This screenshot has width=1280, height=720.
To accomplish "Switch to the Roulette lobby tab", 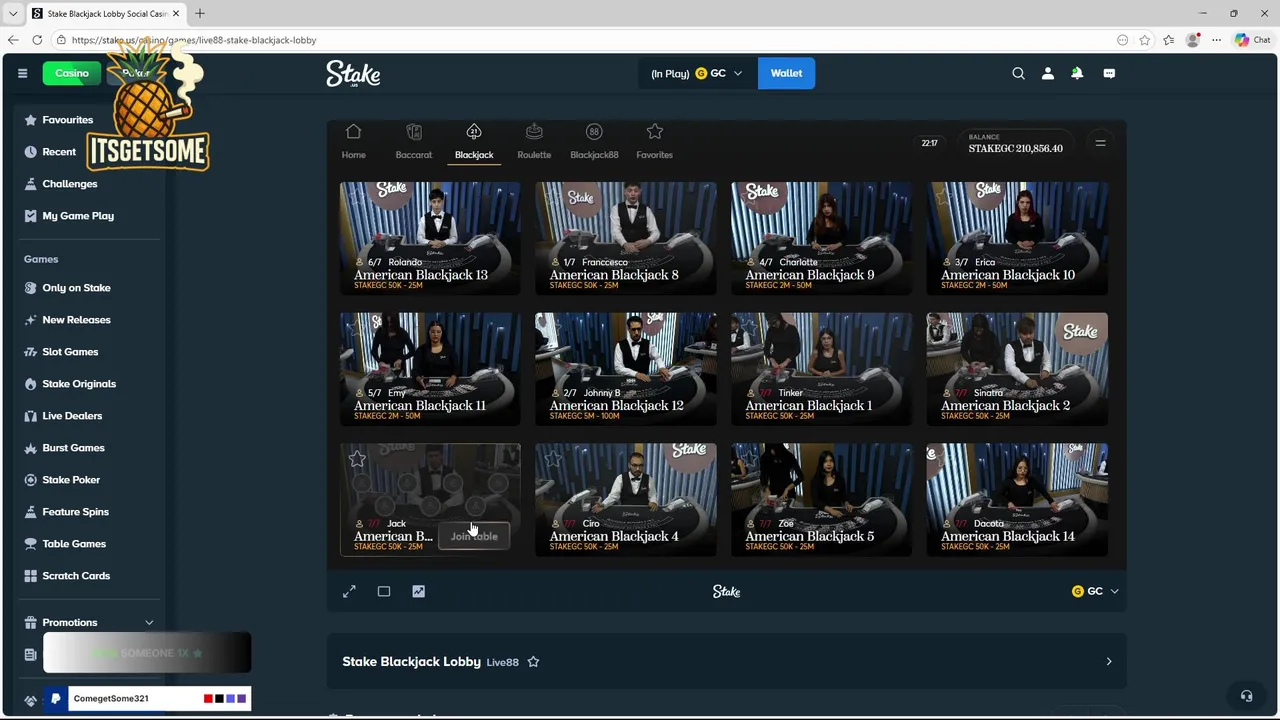I will point(534,142).
